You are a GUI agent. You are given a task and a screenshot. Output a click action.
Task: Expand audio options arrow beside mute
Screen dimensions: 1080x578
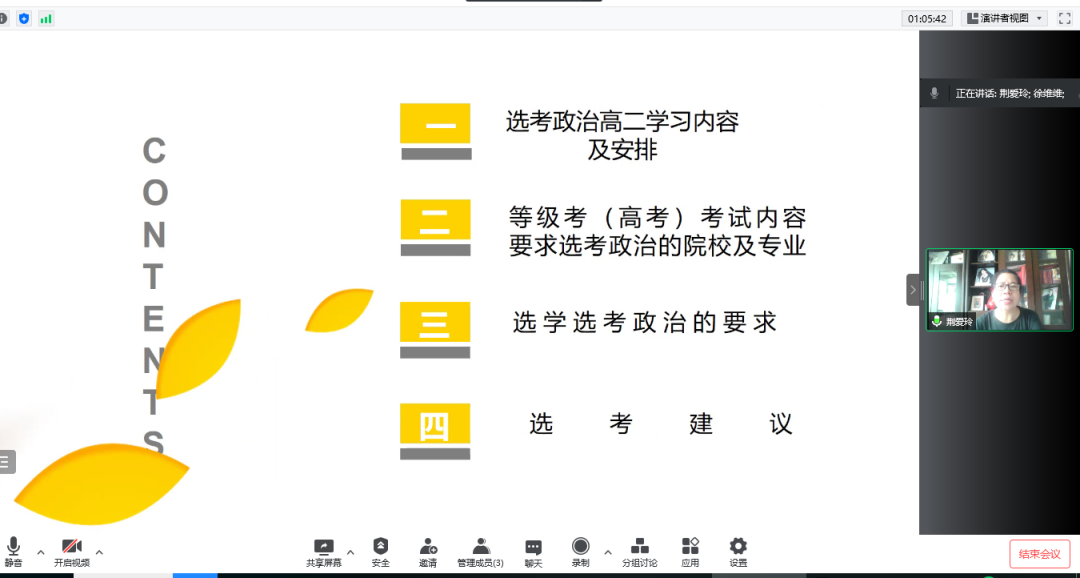tap(41, 551)
